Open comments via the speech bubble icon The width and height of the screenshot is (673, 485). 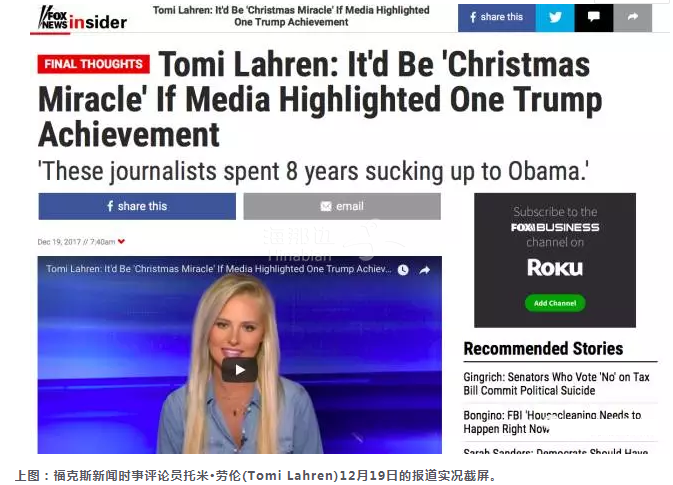594,18
